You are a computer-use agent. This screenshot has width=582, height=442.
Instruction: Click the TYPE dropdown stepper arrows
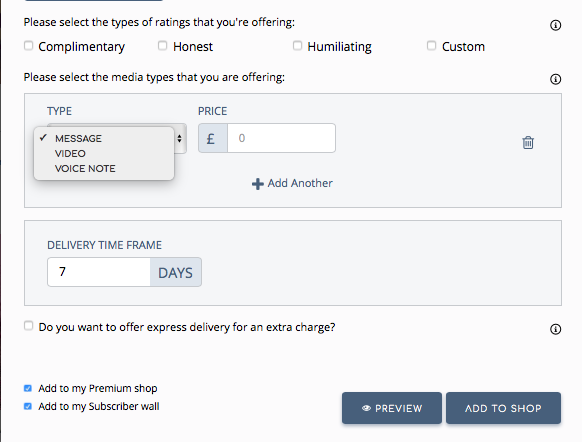180,138
